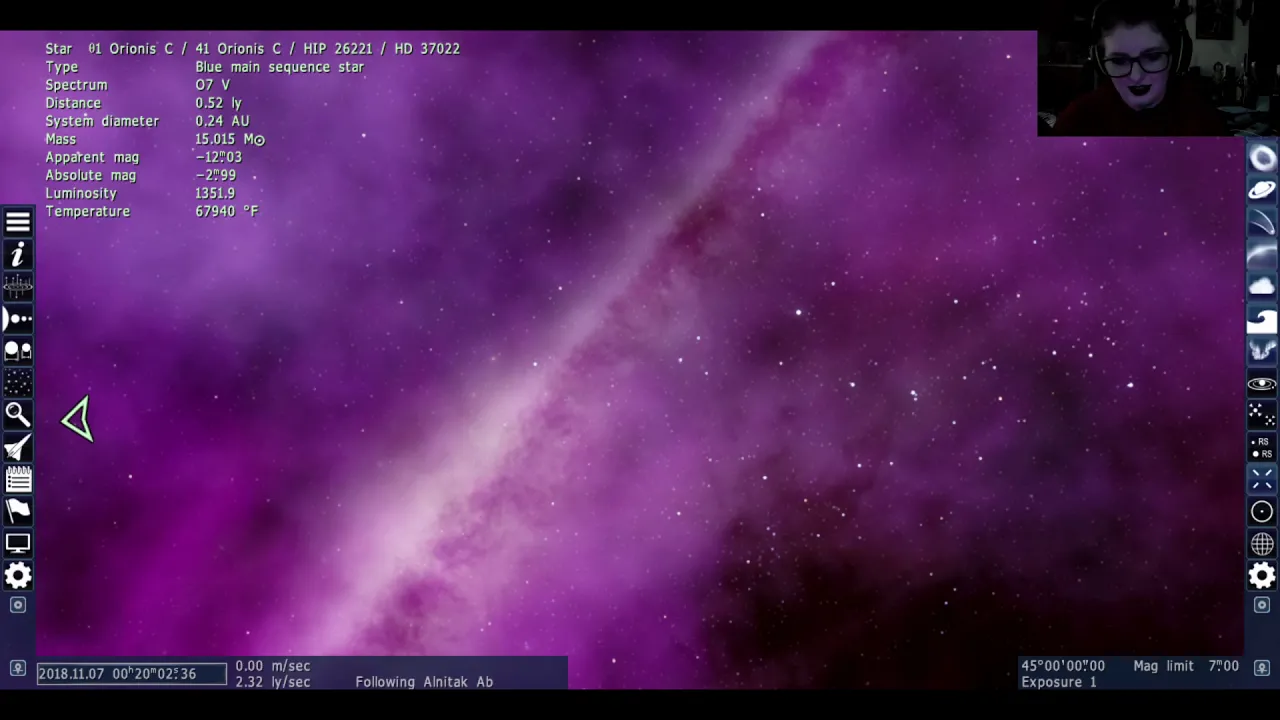Click 'Blue main sequence star' type value
The image size is (1280, 720).
point(280,67)
